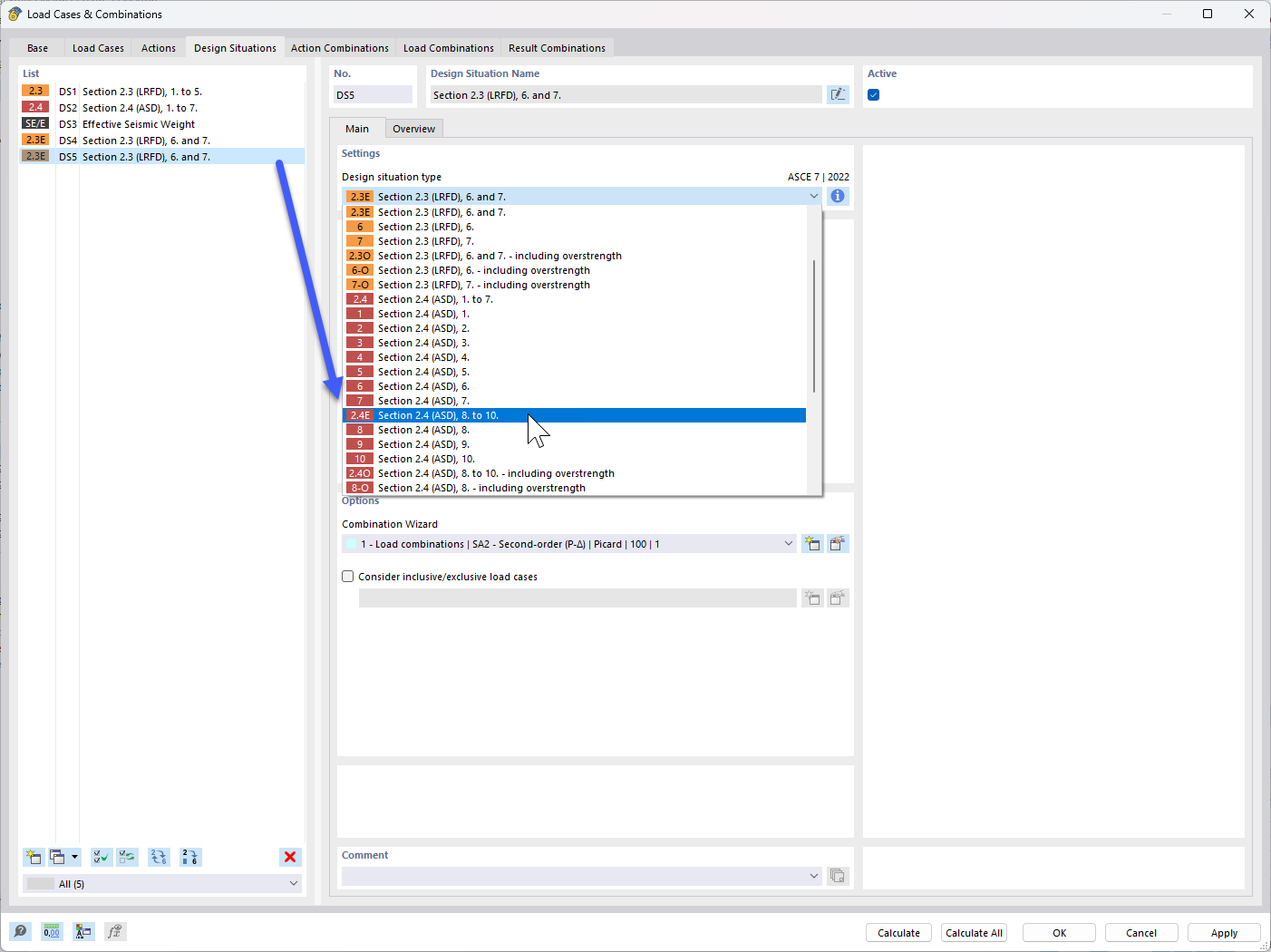Click the renumber 2-to-6 sequence icon

tap(189, 857)
